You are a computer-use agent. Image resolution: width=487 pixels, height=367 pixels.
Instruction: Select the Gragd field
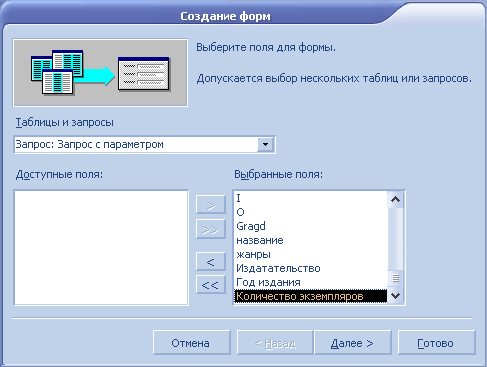tap(311, 226)
